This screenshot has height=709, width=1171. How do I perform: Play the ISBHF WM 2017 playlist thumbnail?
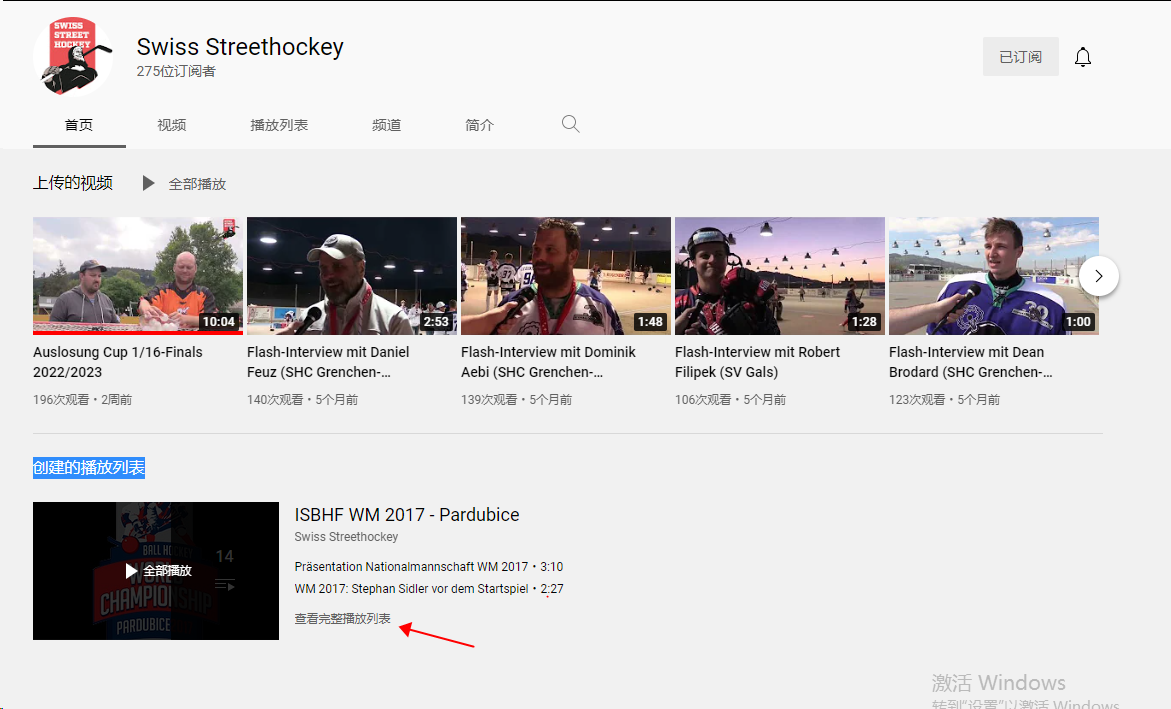point(156,571)
